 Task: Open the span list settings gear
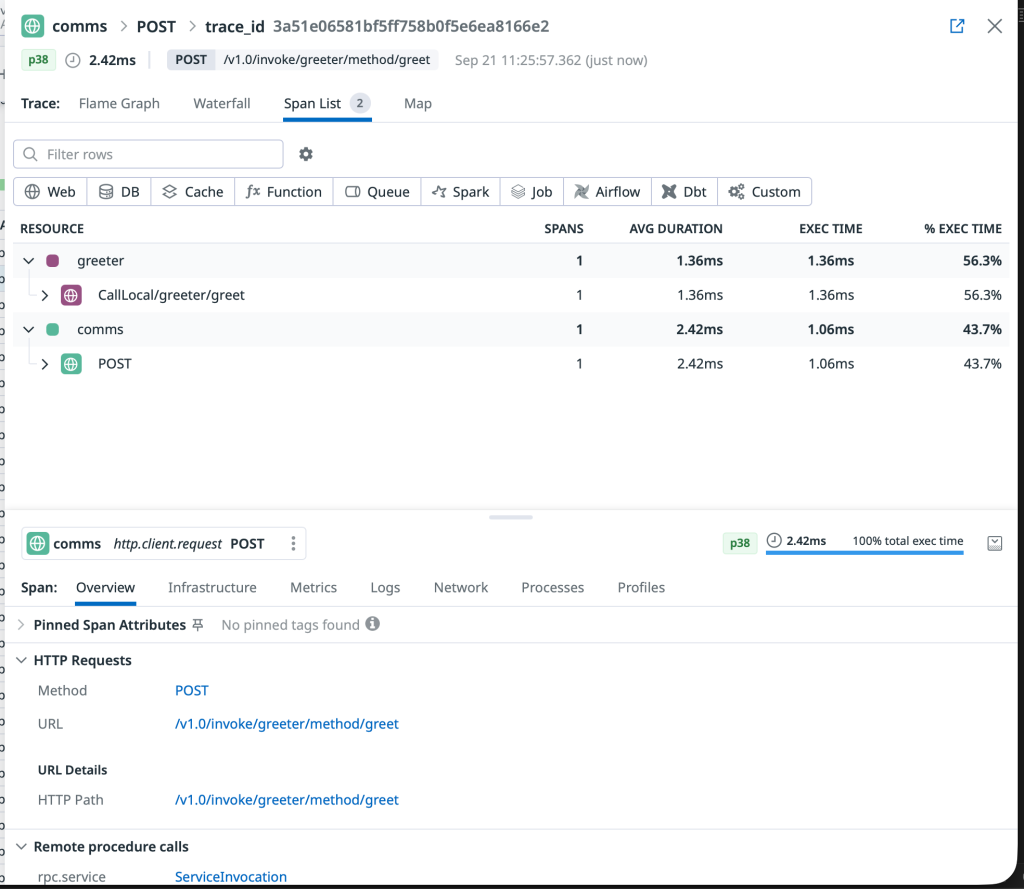click(305, 154)
